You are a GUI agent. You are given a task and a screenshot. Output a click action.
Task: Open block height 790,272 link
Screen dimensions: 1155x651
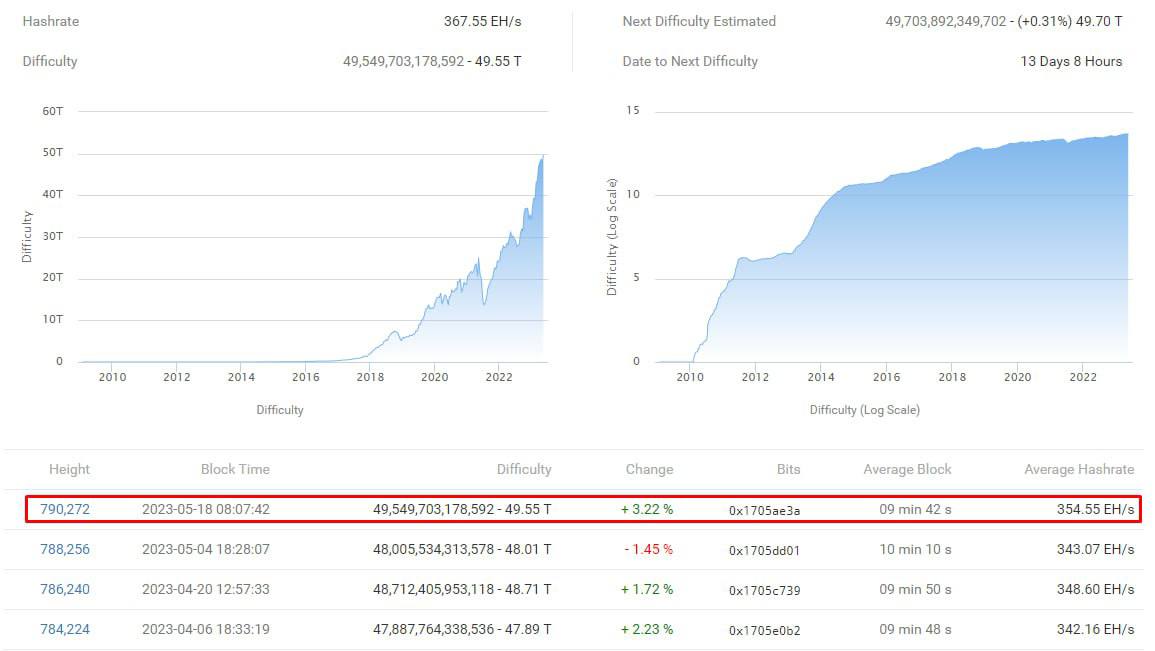pos(65,509)
